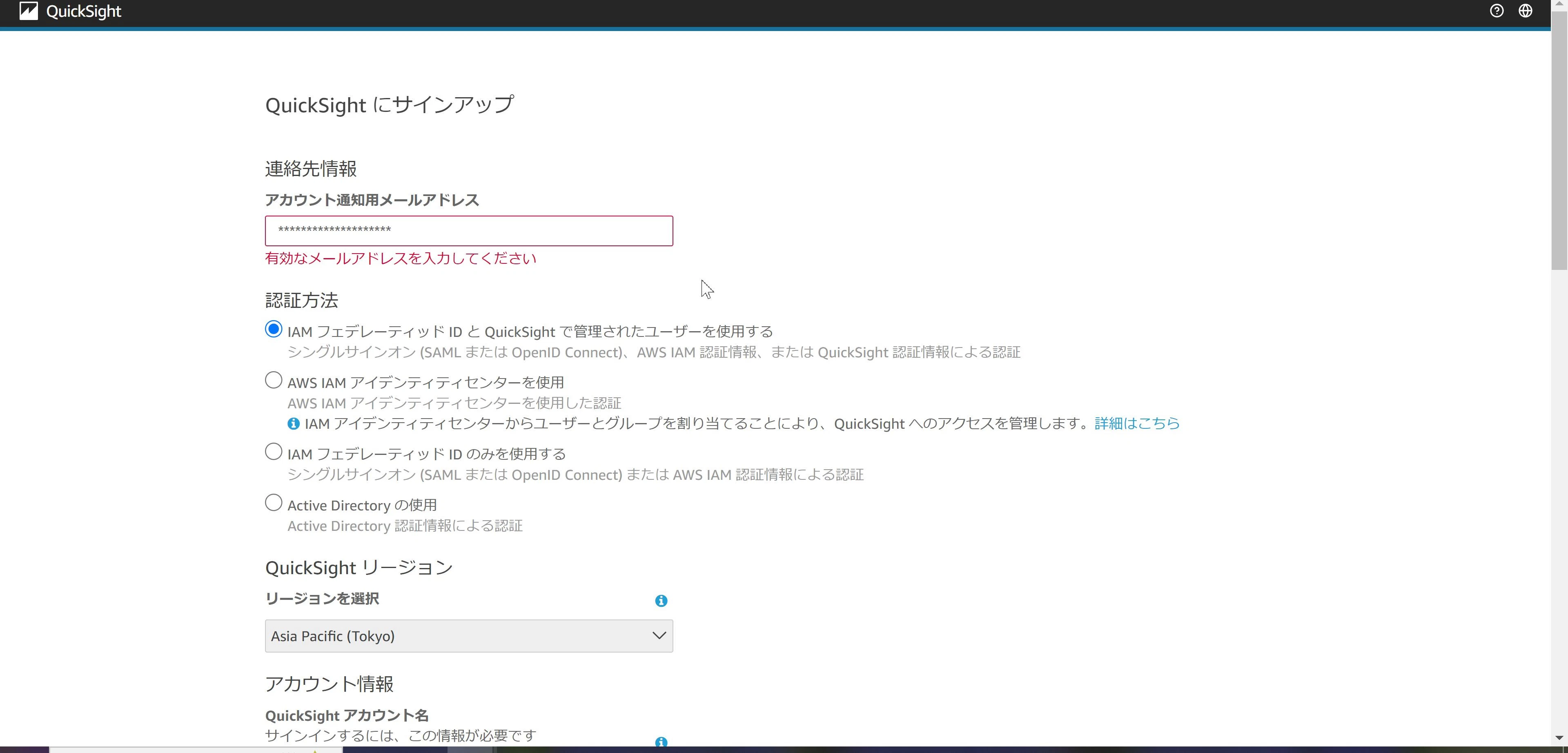Click the 認証方法 section heading
Screen dimensions: 1568x753
tap(301, 300)
